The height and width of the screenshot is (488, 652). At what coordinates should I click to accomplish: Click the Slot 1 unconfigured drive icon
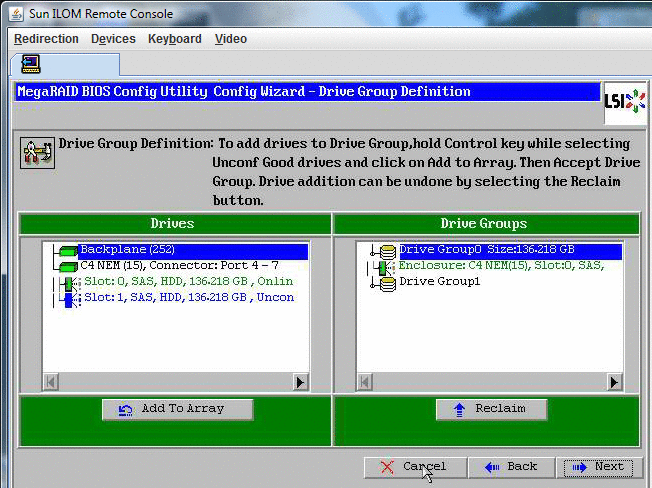[69, 300]
